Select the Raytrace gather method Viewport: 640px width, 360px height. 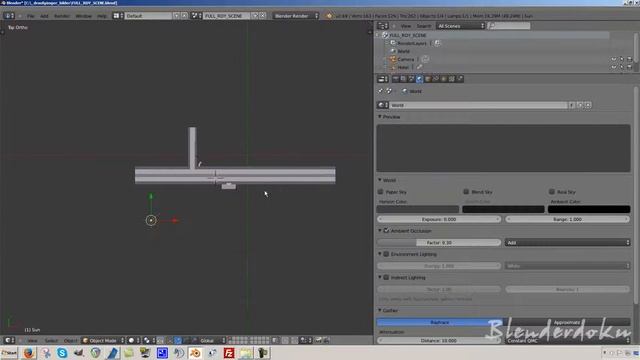[440, 322]
